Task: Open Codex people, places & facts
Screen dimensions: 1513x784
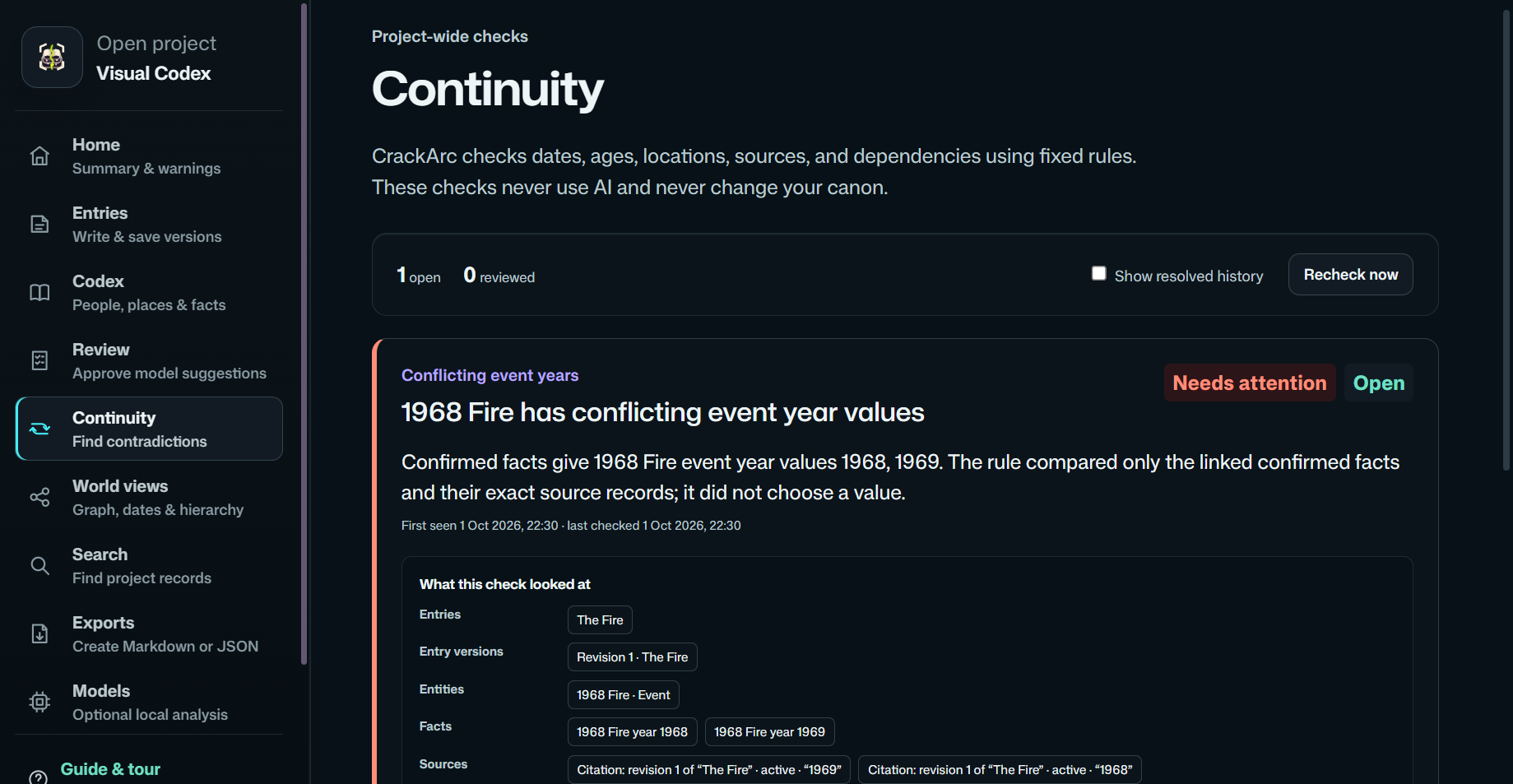Action: (x=149, y=293)
